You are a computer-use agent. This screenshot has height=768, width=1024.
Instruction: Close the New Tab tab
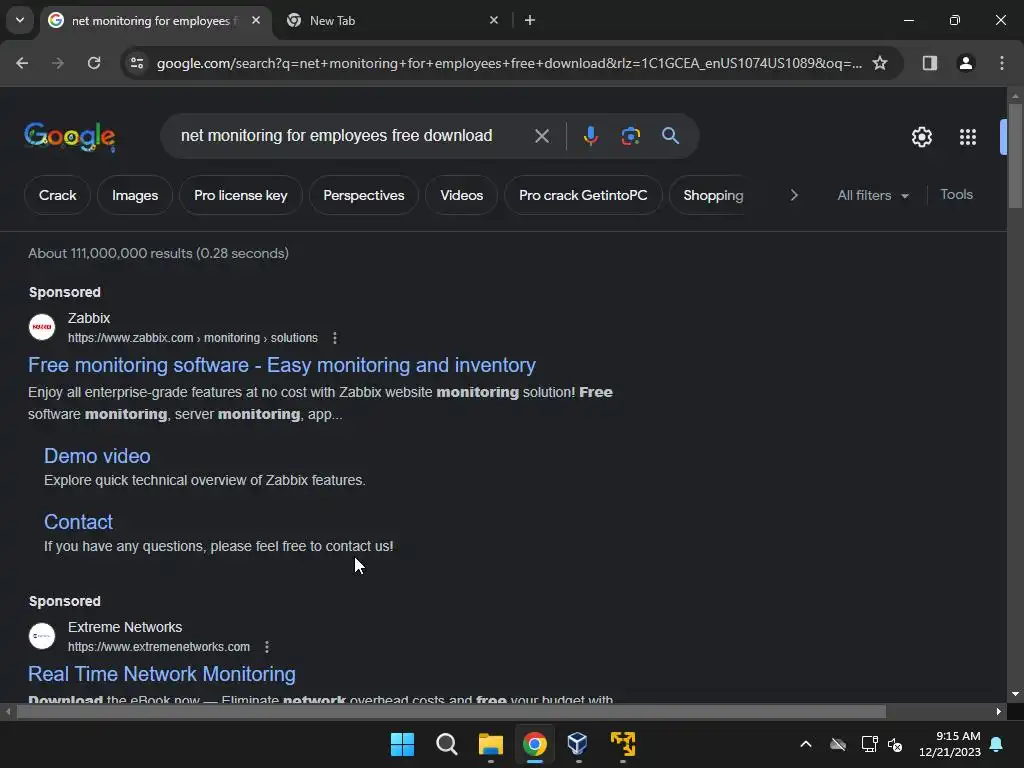coord(494,20)
